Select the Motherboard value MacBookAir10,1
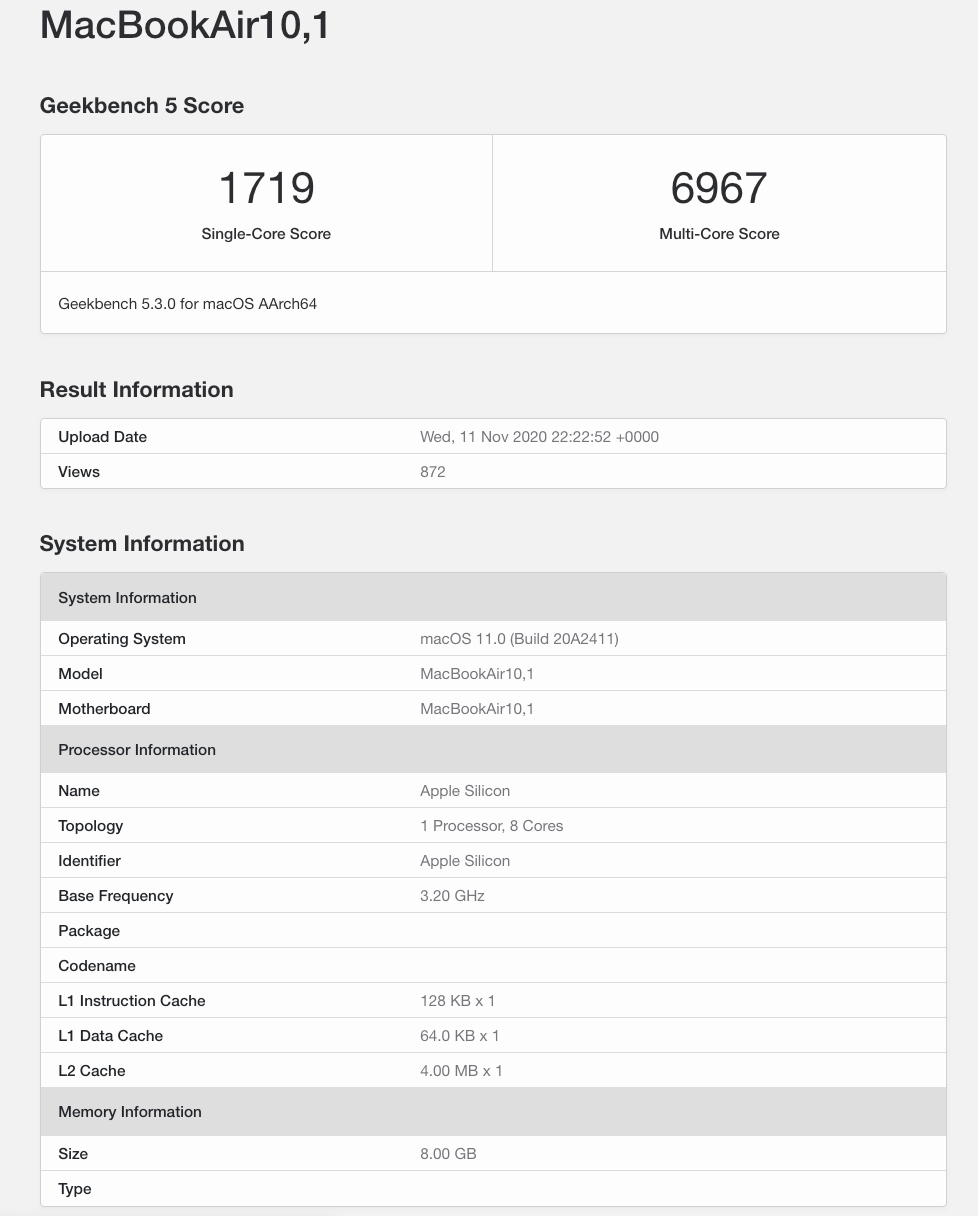 point(477,709)
